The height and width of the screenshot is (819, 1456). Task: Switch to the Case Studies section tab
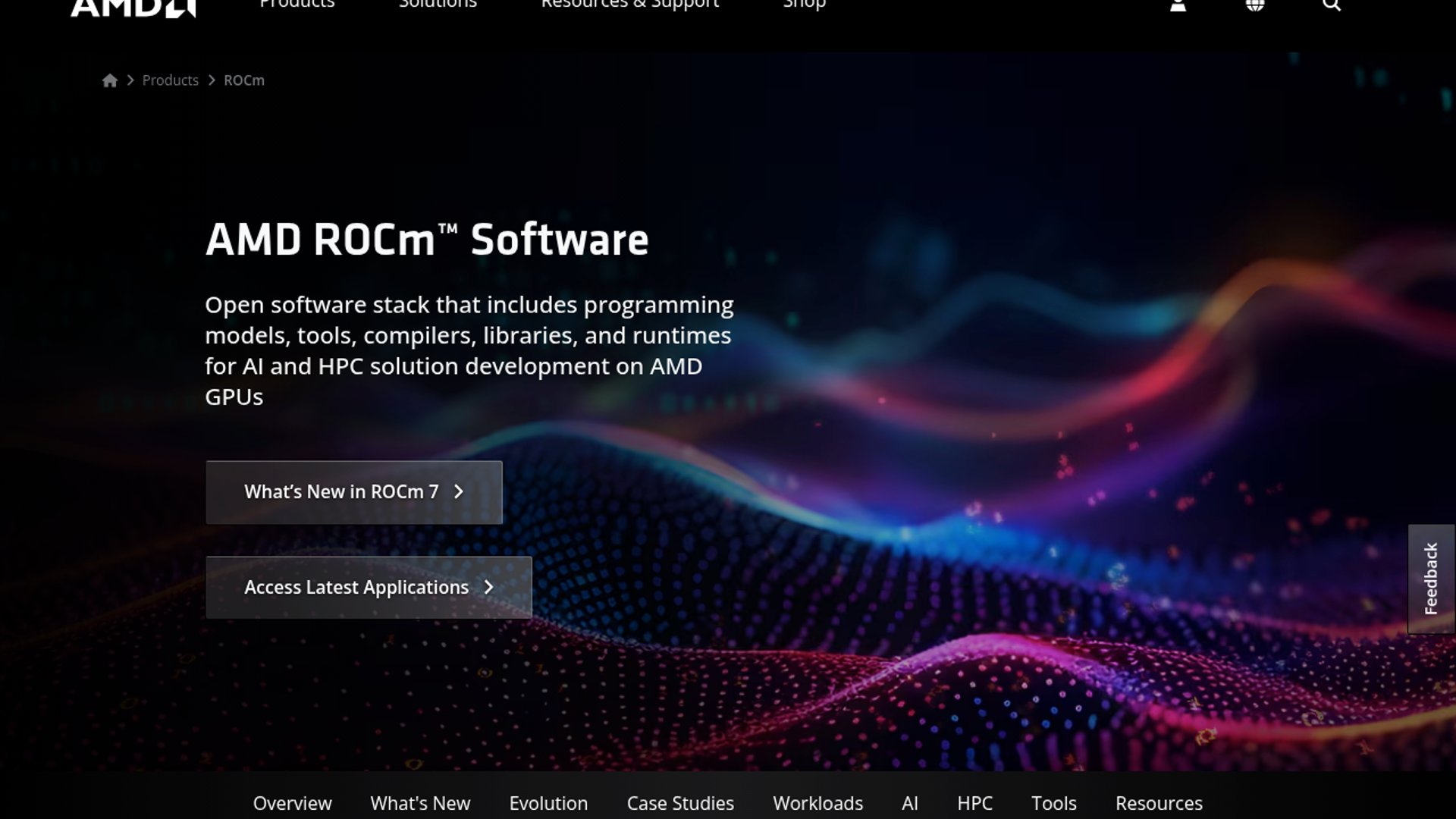point(679,803)
